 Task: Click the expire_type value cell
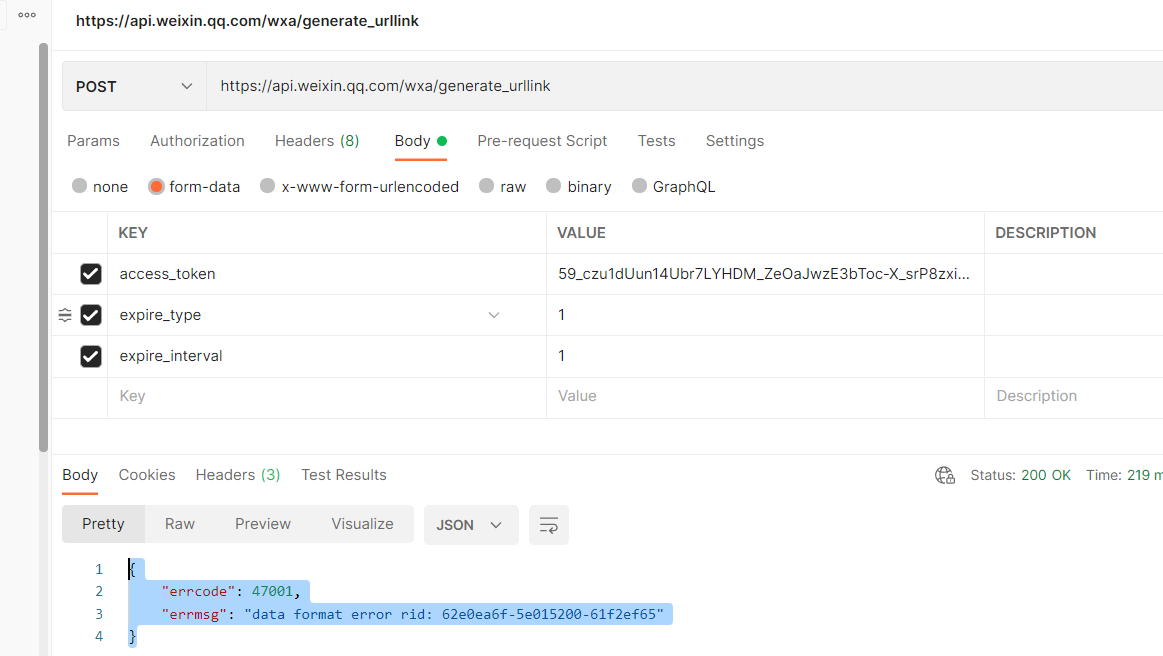click(765, 315)
